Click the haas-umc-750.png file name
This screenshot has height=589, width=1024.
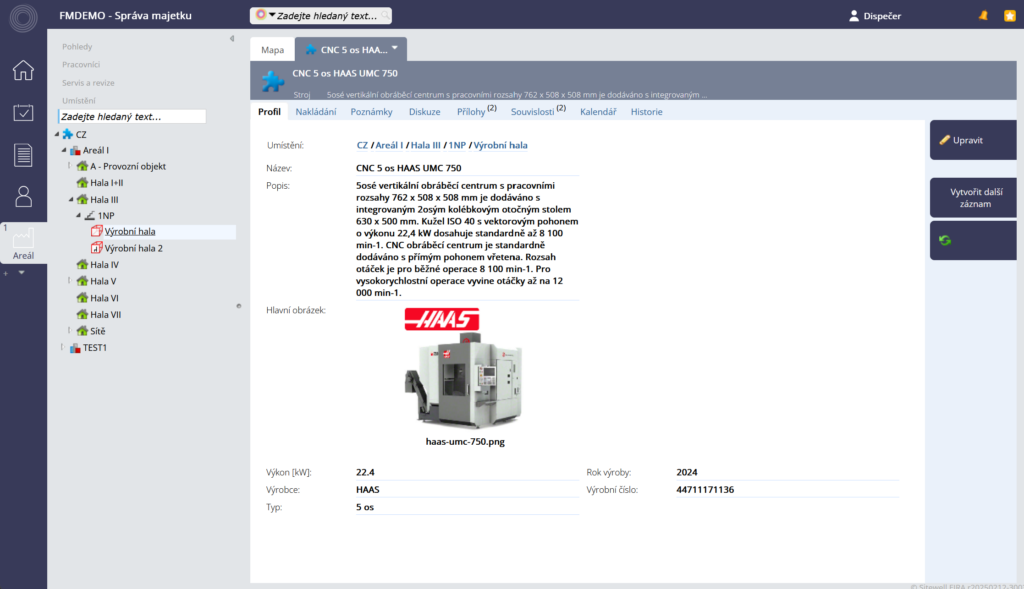coord(465,441)
